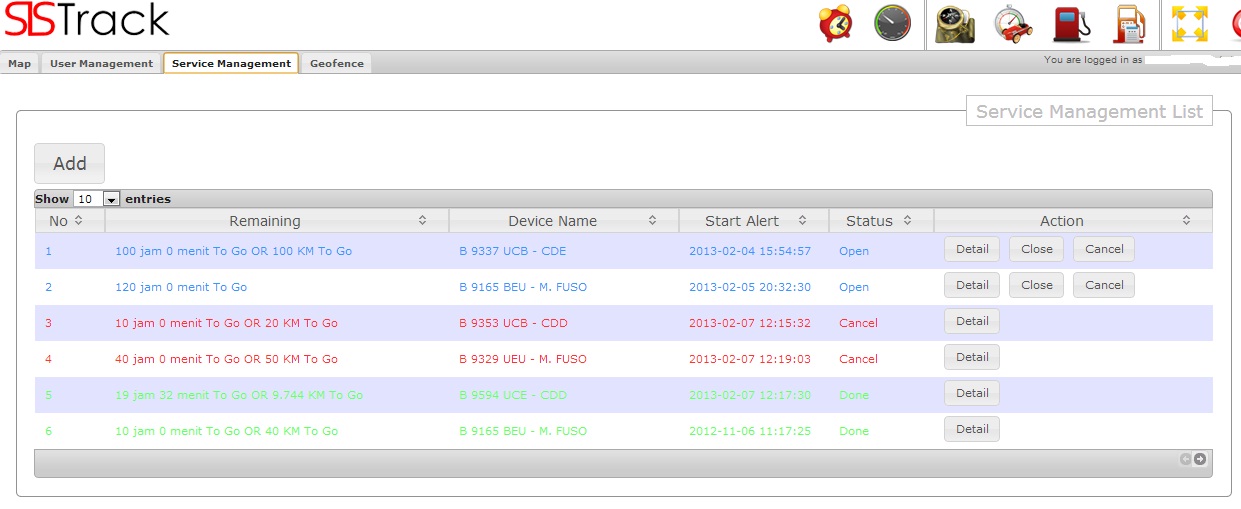Click the stopwatch with red car icon
This screenshot has width=1241, height=509.
pos(1013,24)
